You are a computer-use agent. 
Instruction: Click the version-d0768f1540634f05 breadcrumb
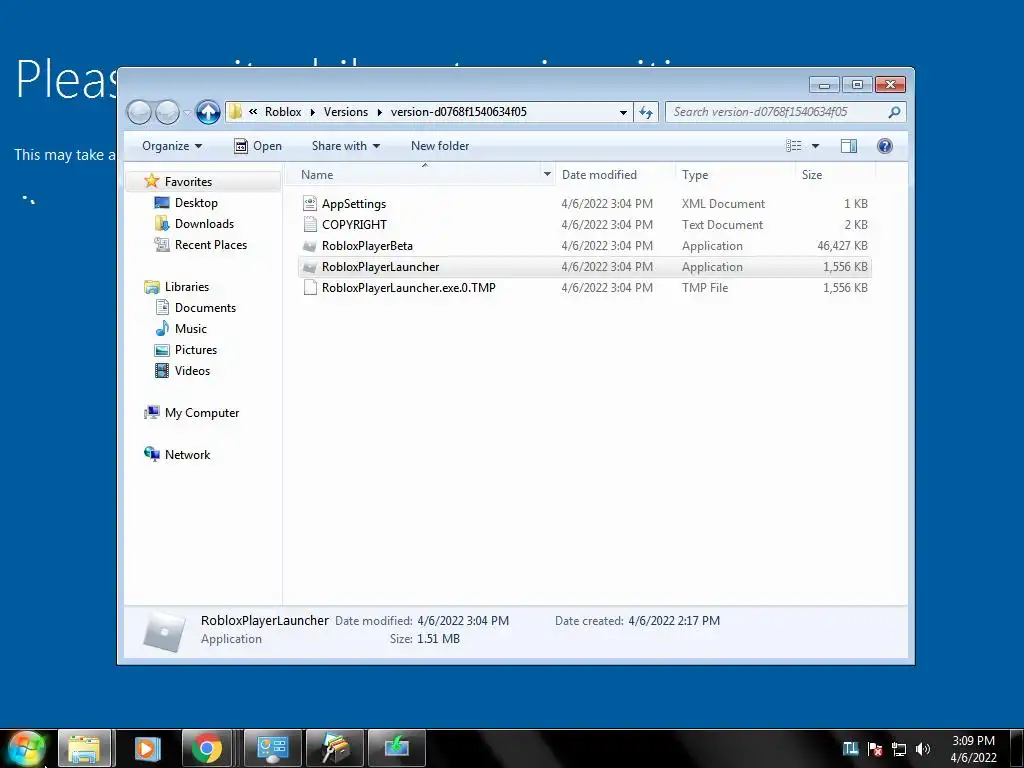tap(458, 112)
